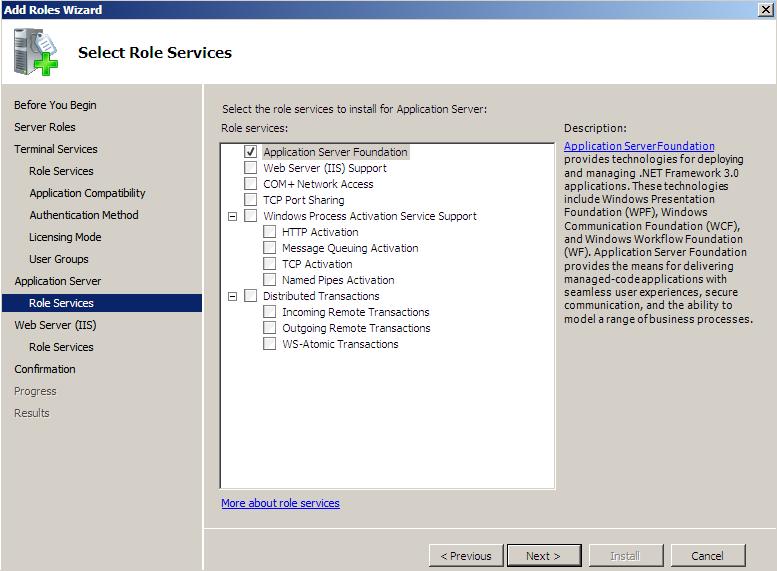Tick Distributed Transactions checkbox
Image resolution: width=777 pixels, height=571 pixels.
coord(251,295)
